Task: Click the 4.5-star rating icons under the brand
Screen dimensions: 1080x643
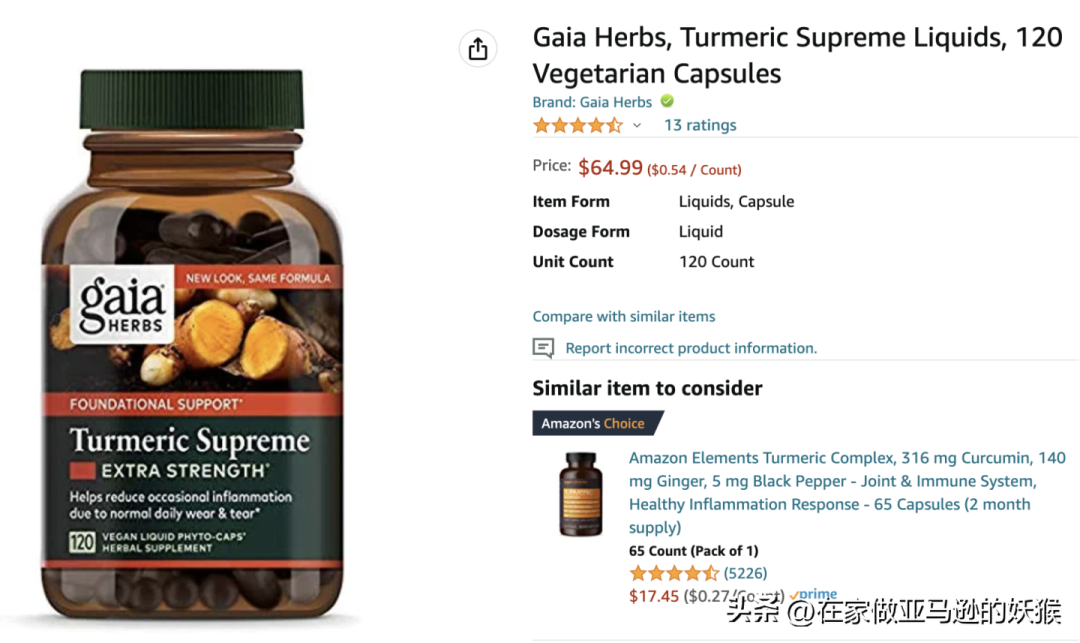Action: [x=578, y=125]
